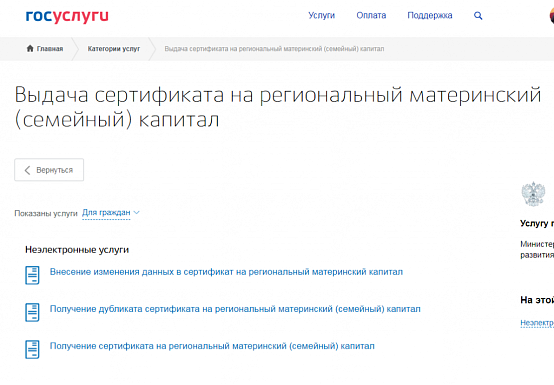Screen dimensions: 554x385
Task: Click the user avatar in the header
Action: pyautogui.click(x=552, y=16)
